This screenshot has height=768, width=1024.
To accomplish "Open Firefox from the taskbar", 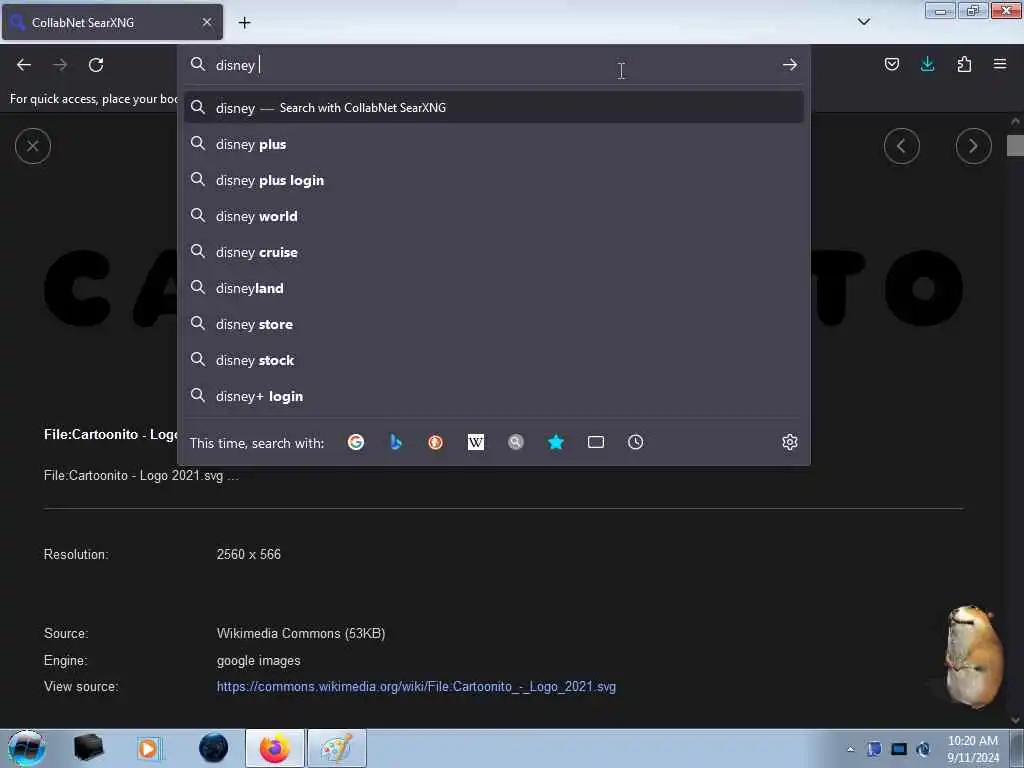I will [x=275, y=748].
